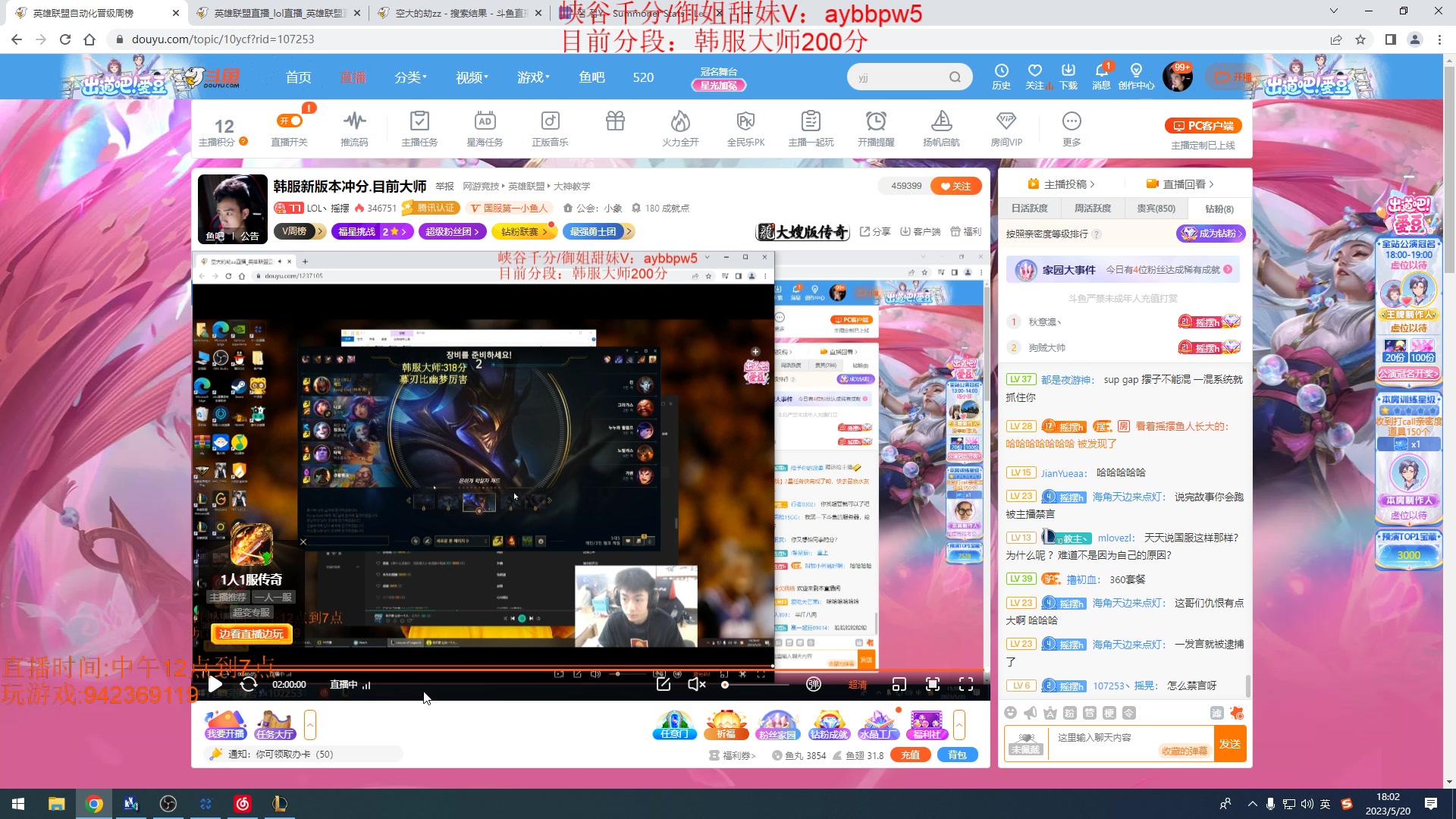
Task: Open the 正版音乐 licensed music panel
Action: [x=550, y=127]
